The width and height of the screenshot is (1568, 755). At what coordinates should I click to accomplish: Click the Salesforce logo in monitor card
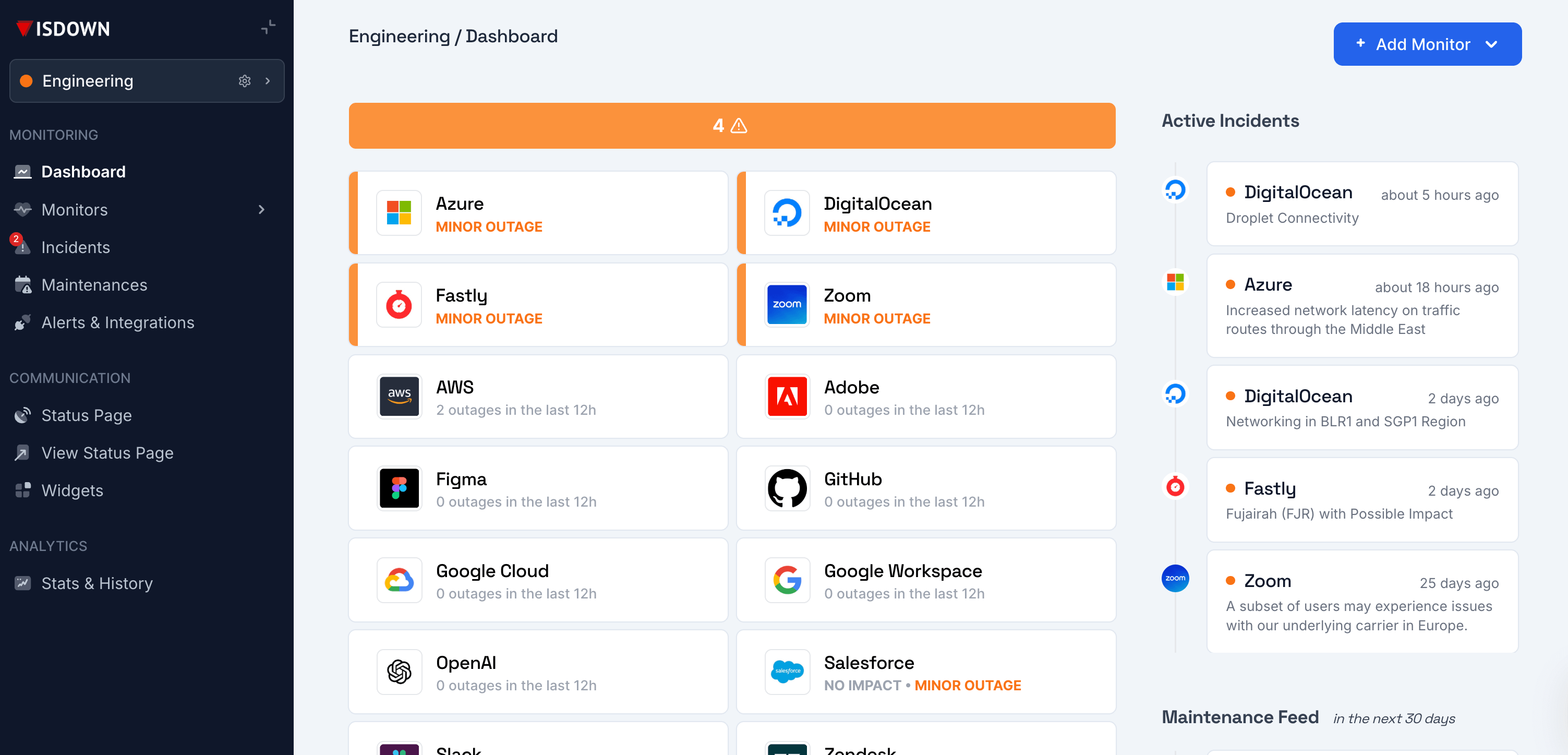tap(787, 672)
